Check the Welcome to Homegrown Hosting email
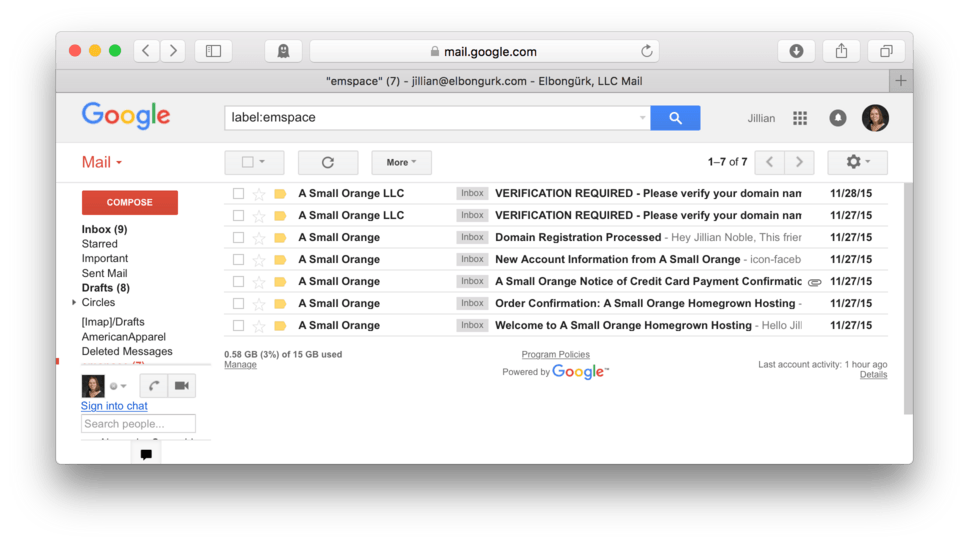Viewport: 969px width, 544px height. point(238,325)
